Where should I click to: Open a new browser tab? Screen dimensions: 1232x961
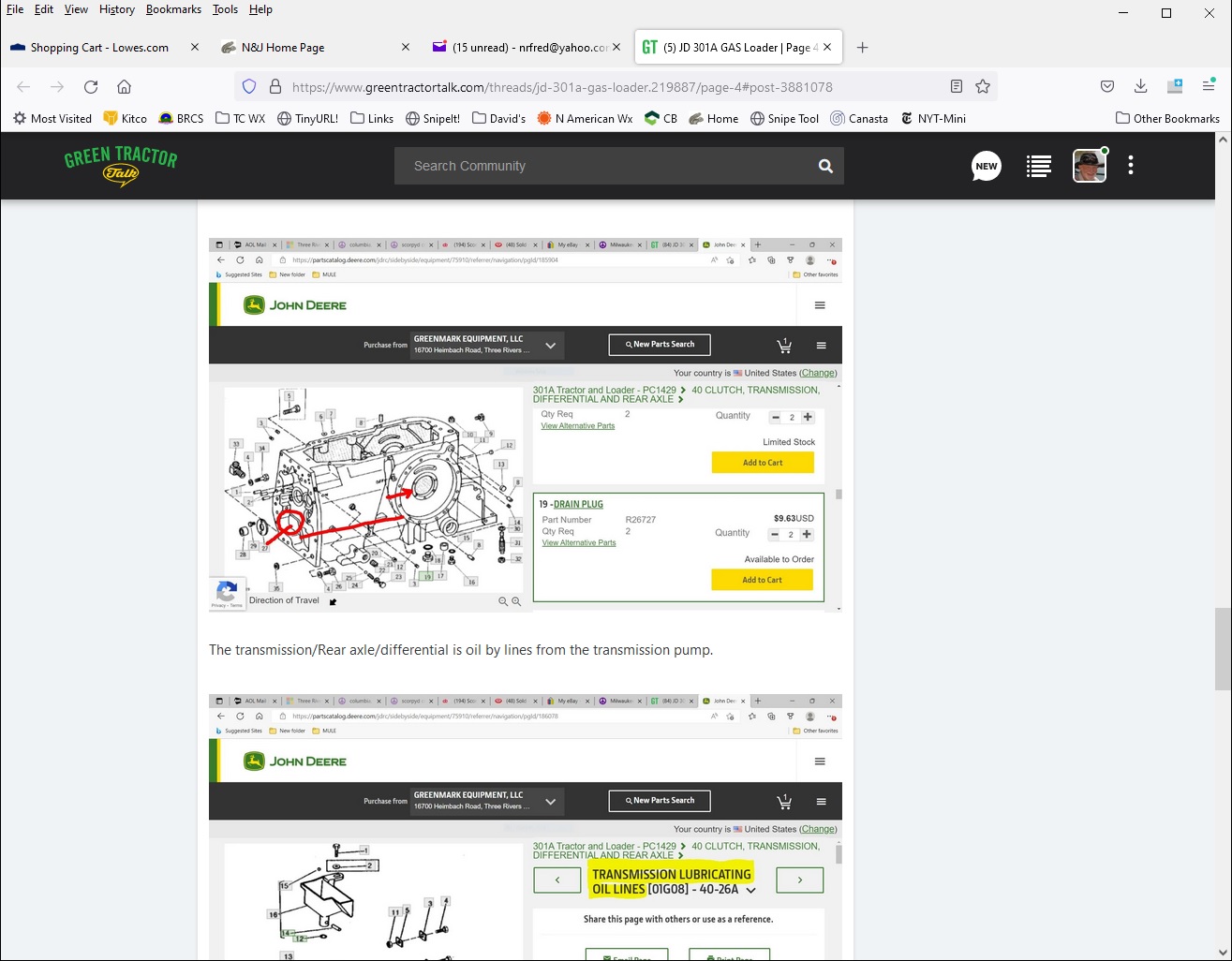(863, 48)
